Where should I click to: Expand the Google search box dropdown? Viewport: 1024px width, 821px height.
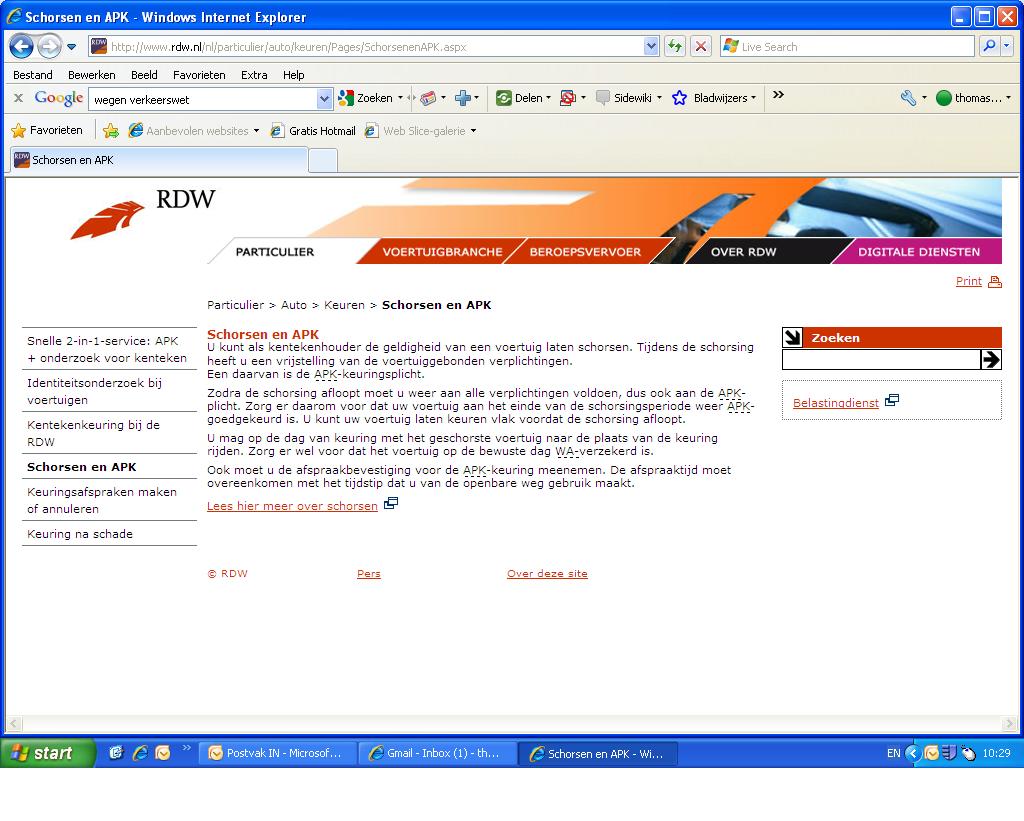point(324,99)
